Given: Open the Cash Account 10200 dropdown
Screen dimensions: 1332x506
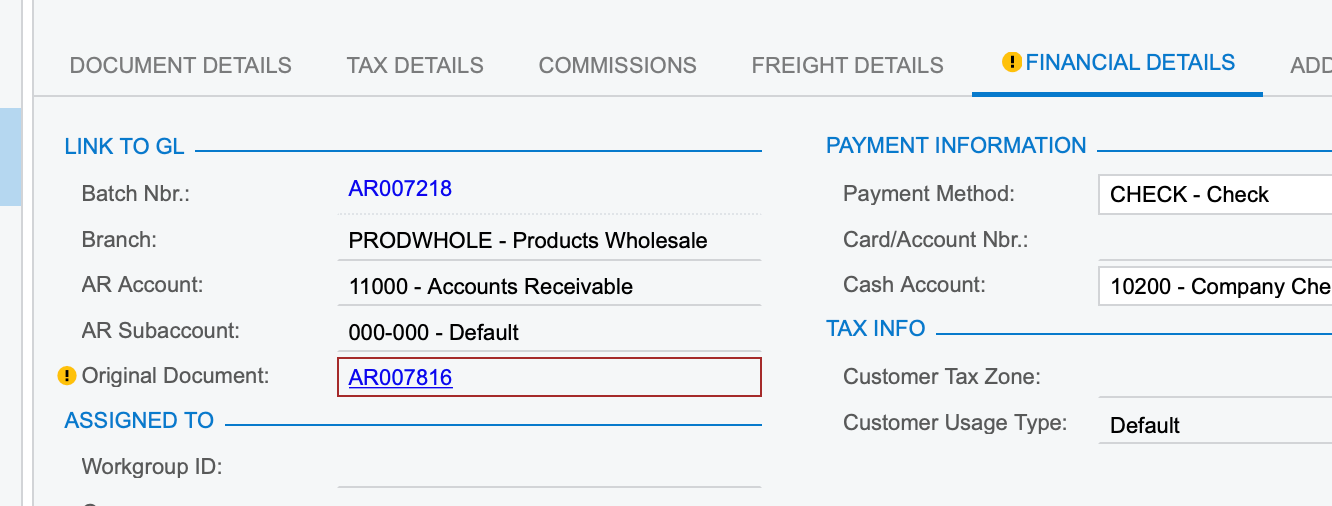Looking at the screenshot, I should pos(1215,286).
